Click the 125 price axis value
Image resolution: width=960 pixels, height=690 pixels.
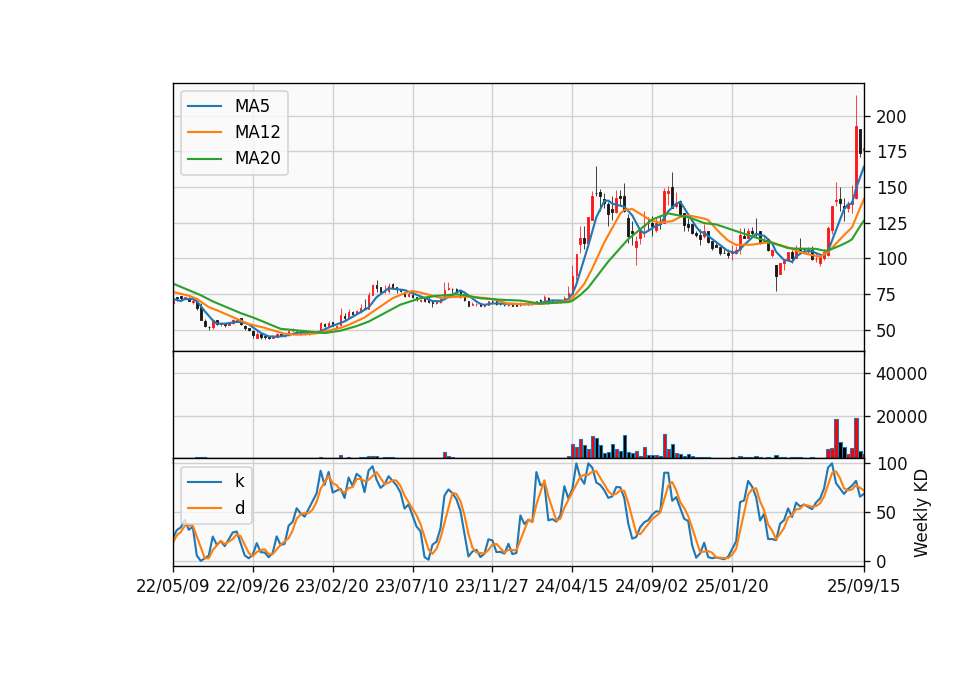[891, 223]
